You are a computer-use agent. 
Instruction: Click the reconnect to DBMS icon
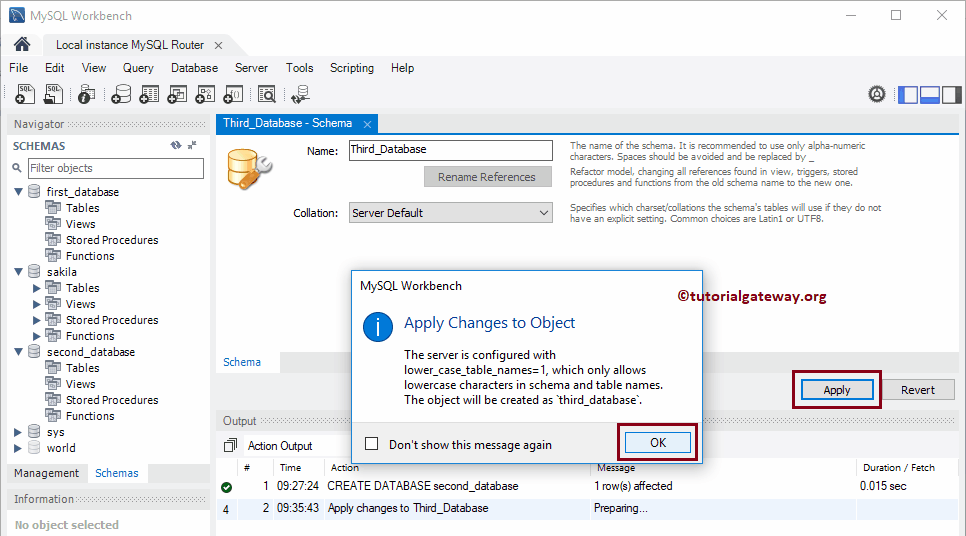pyautogui.click(x=300, y=94)
